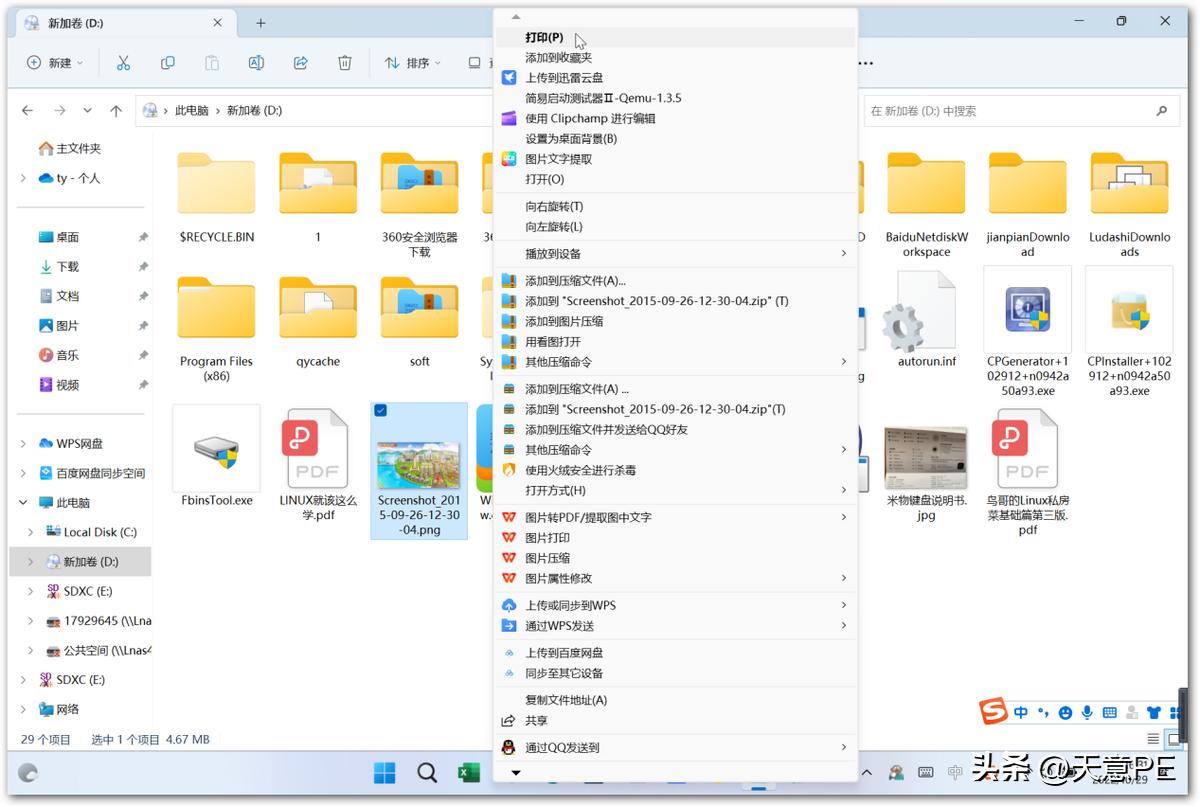Open Excel from the taskbar
Viewport: 1200px width, 807px height.
click(468, 773)
